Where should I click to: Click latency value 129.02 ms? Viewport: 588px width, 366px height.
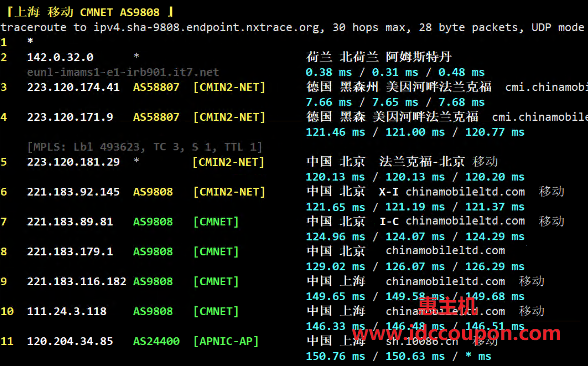[335, 266]
